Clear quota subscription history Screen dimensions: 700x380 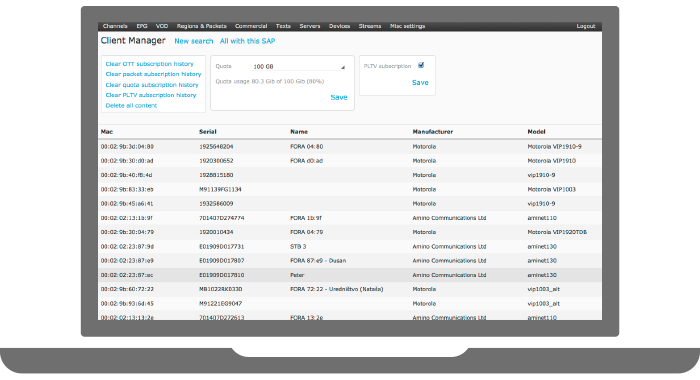coord(152,85)
